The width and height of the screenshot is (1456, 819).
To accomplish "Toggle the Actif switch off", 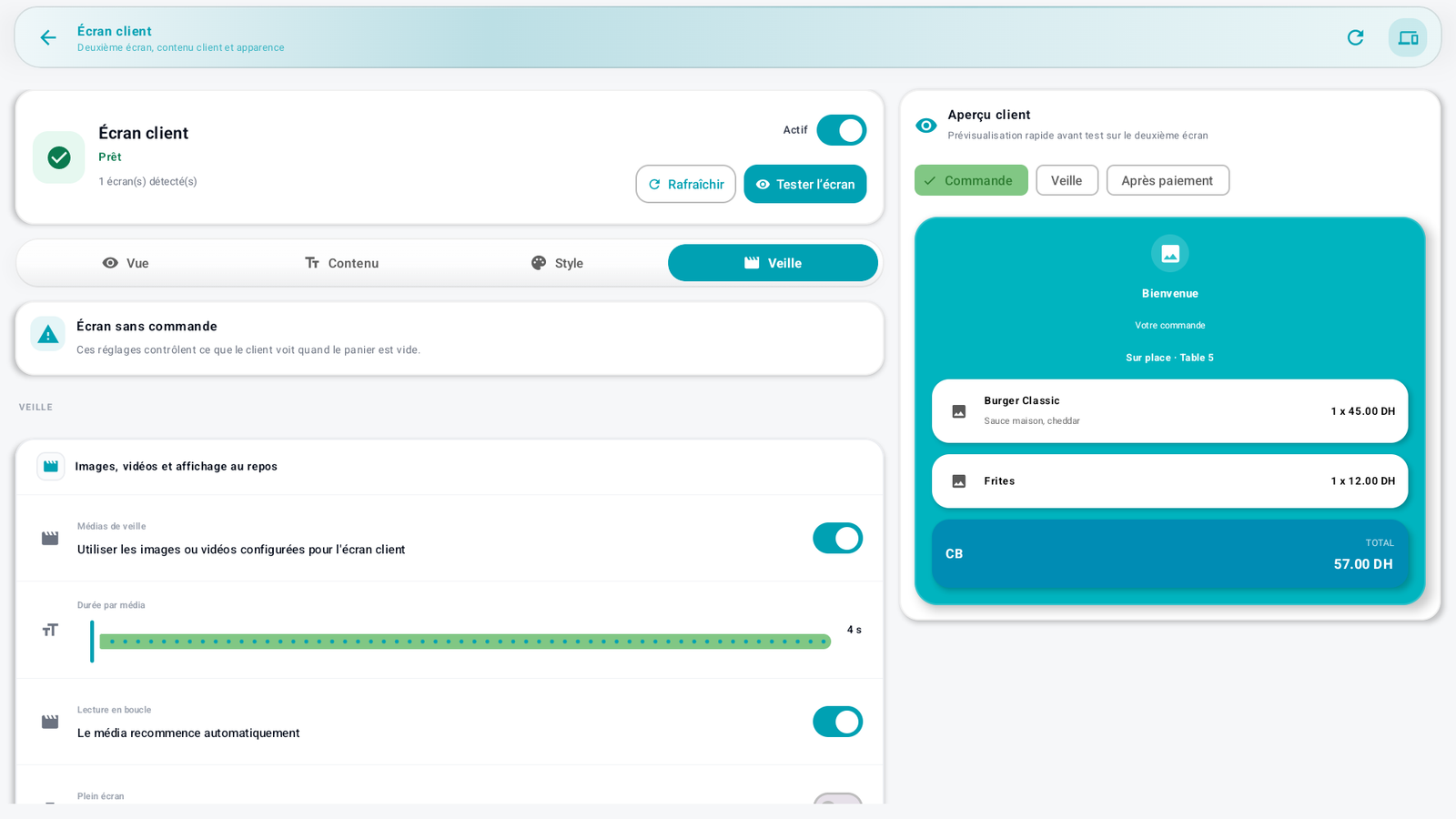I will pos(841,130).
